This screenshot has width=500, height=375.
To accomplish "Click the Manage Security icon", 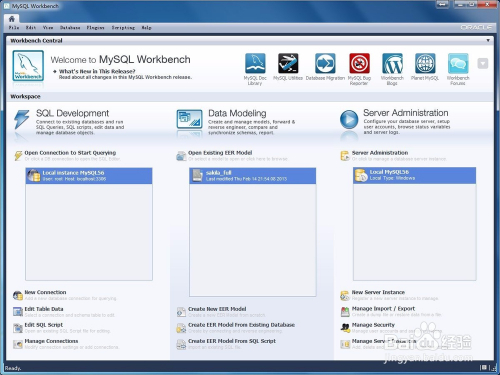I will pos(345,328).
